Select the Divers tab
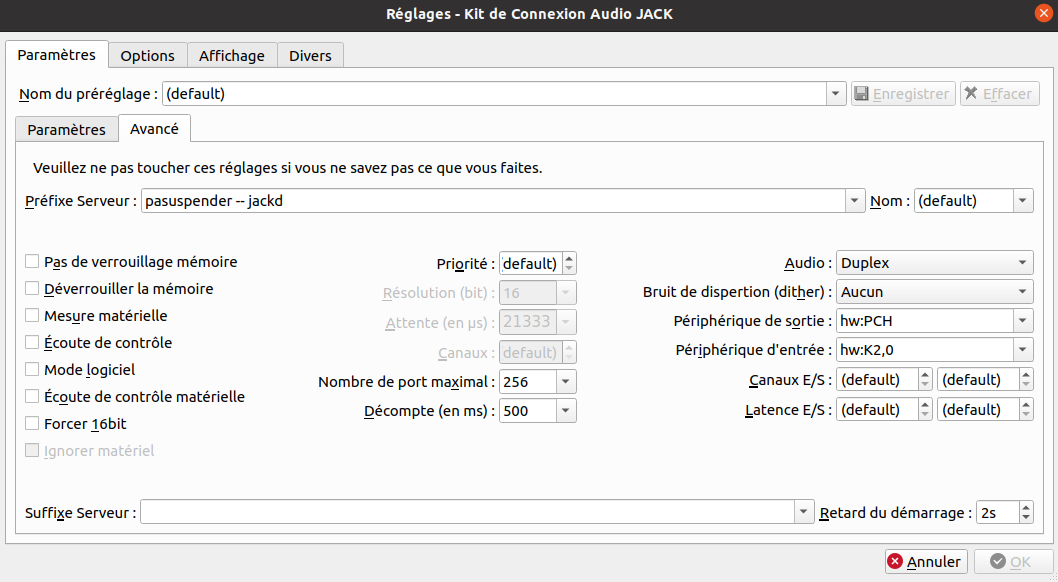1058x582 pixels. click(x=310, y=56)
